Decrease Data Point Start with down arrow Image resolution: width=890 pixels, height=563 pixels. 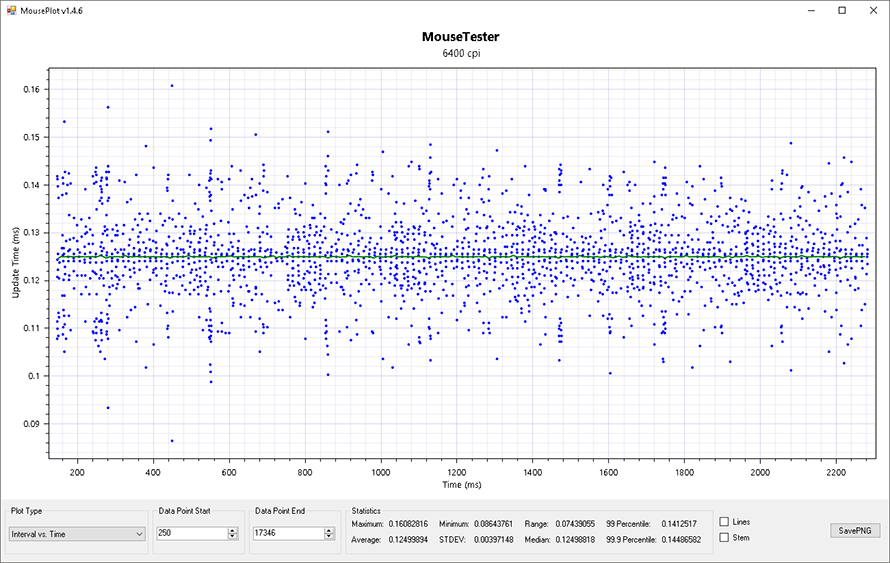tap(233, 536)
